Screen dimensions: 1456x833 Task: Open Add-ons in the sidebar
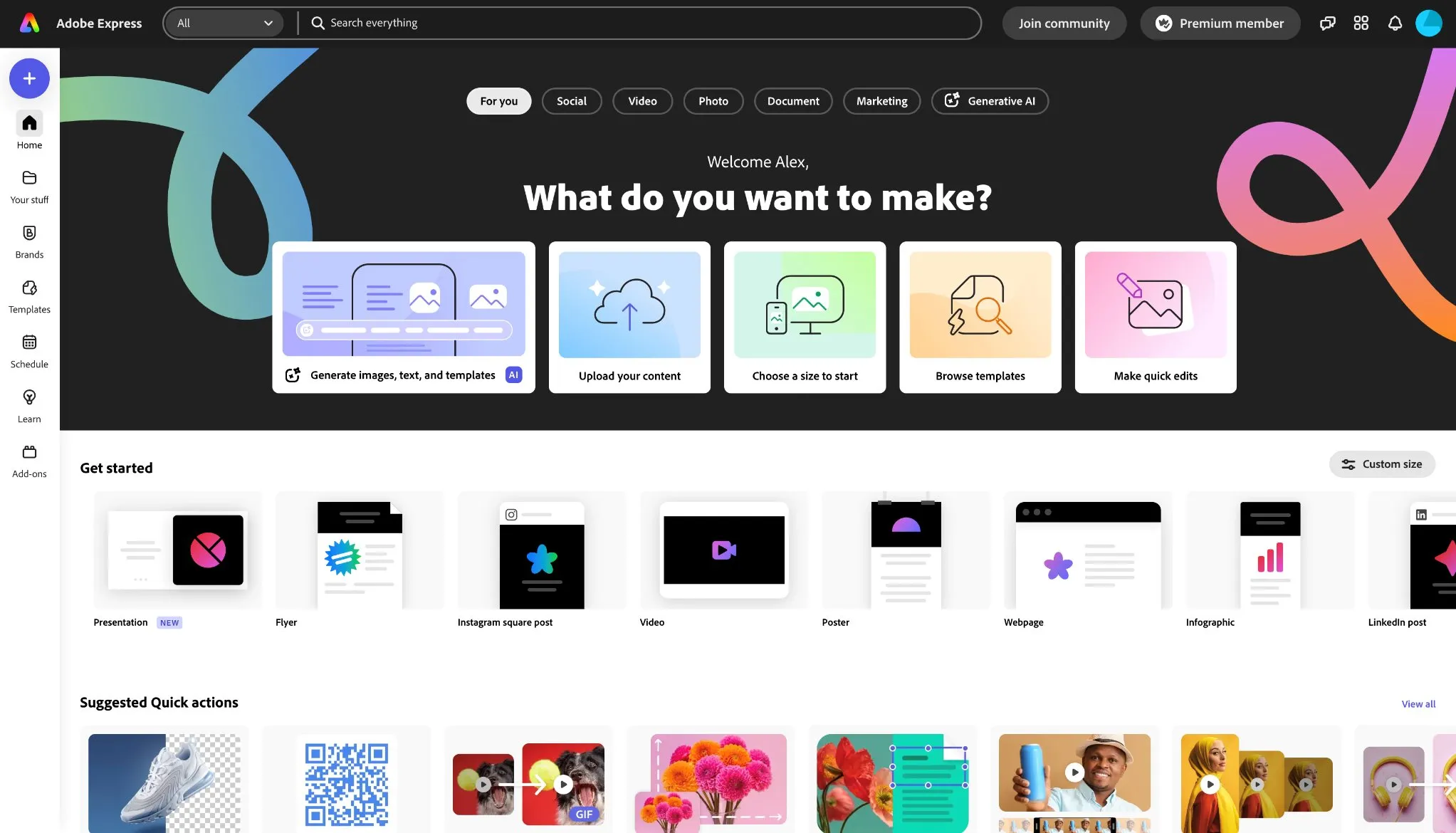(x=29, y=461)
